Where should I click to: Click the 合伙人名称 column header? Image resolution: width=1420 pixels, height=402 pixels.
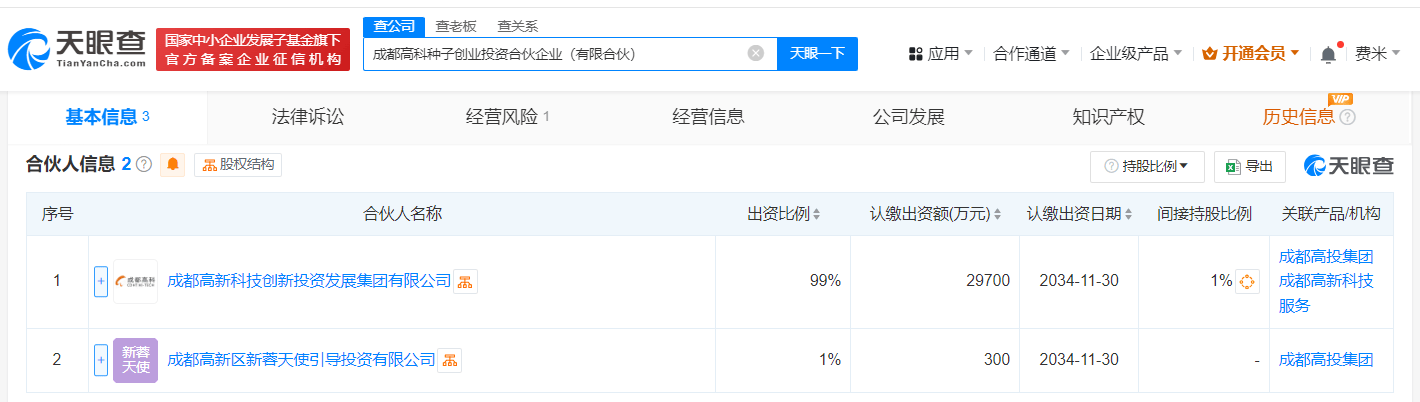click(x=402, y=214)
